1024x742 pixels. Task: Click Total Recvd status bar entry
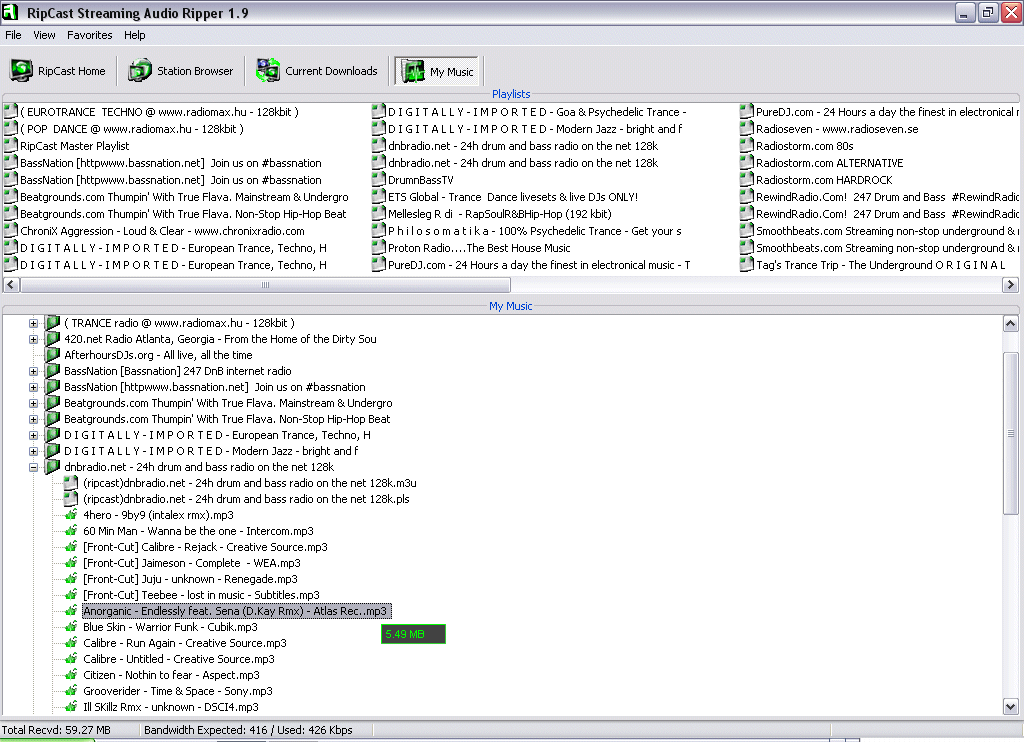tap(56, 730)
